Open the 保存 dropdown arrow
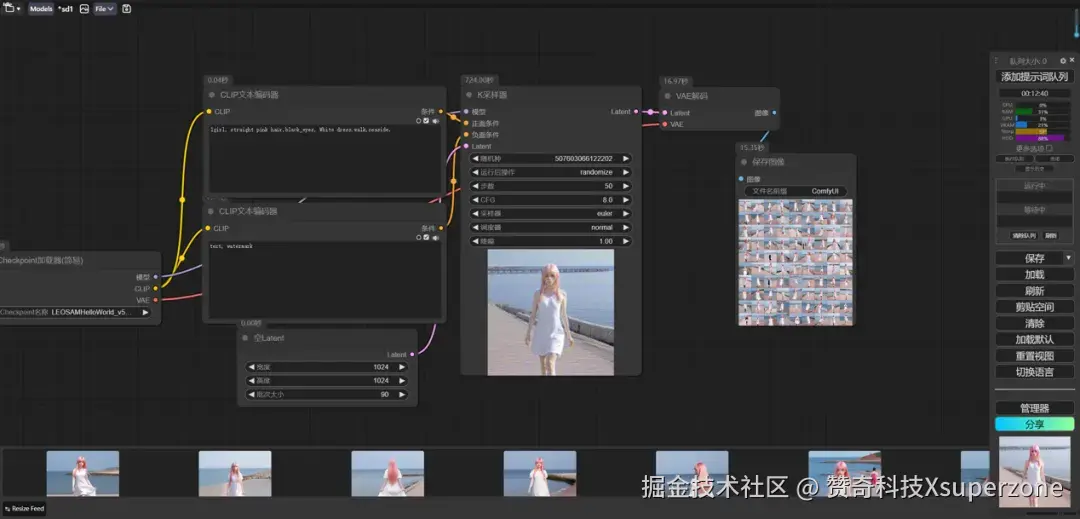 coord(1069,258)
